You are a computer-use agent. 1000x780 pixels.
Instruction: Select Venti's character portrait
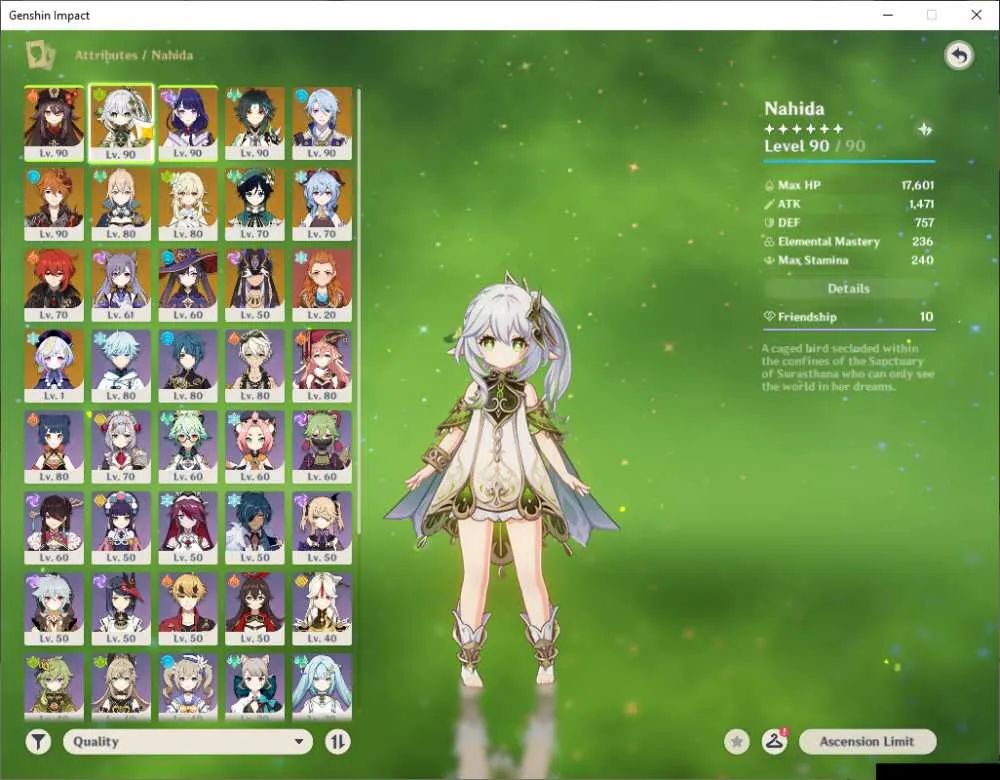(x=255, y=204)
